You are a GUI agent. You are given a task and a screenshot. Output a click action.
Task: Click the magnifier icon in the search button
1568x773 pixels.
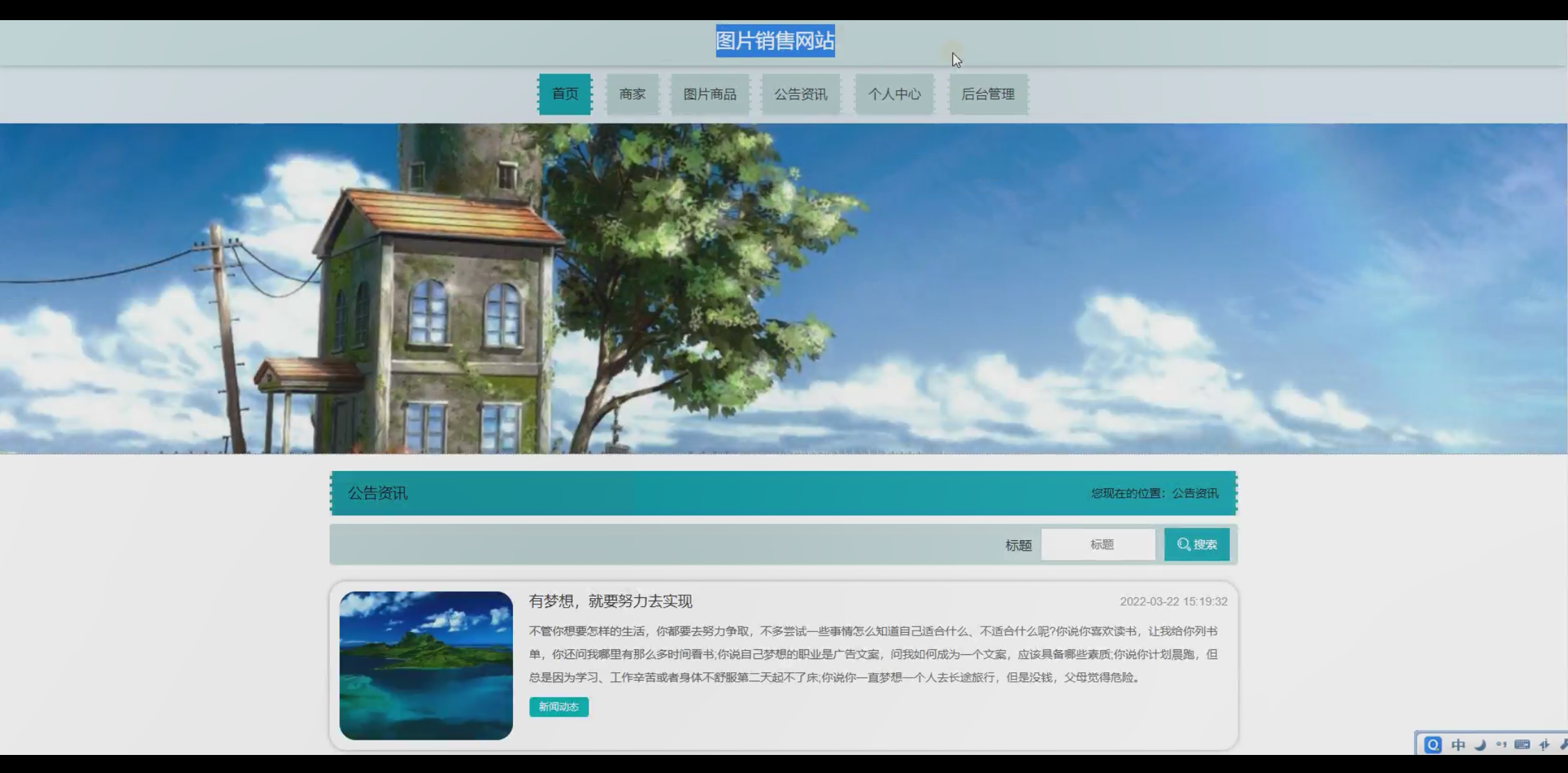click(1183, 545)
